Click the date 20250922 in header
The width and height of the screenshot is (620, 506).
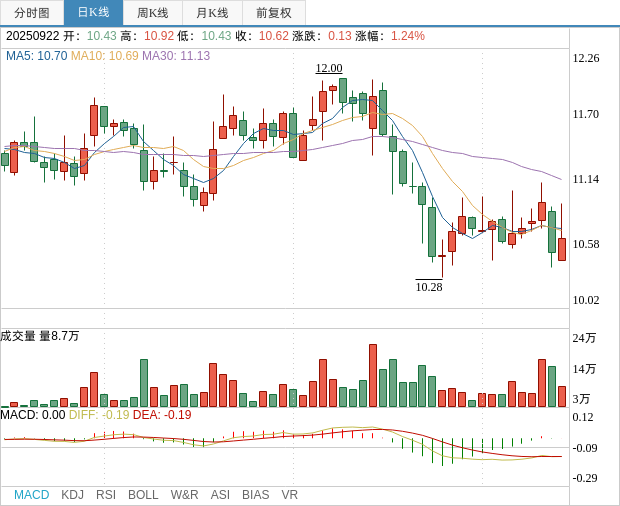pyautogui.click(x=32, y=36)
